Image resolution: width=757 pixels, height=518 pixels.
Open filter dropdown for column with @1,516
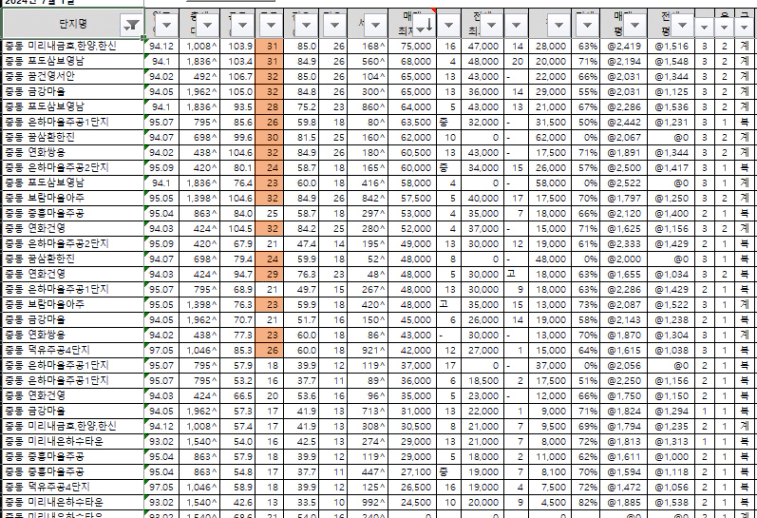tap(682, 25)
